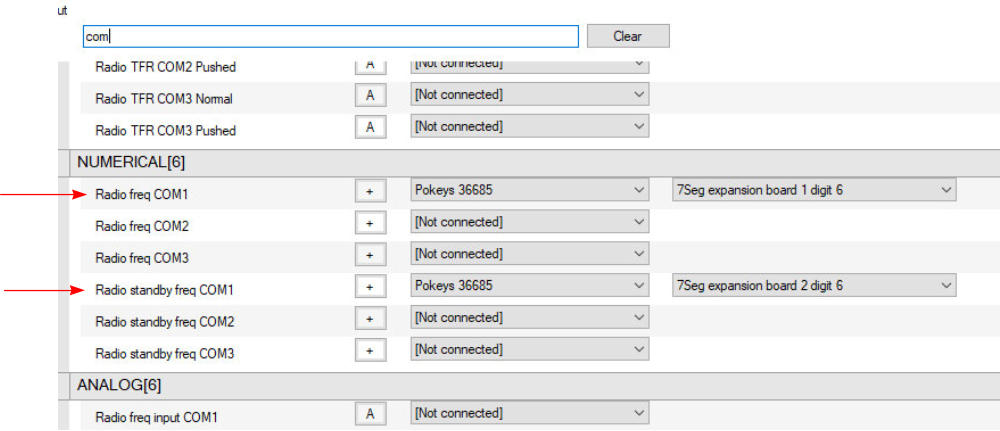Click plus button for Radio freq COM1
This screenshot has height=431, width=1000.
click(369, 191)
